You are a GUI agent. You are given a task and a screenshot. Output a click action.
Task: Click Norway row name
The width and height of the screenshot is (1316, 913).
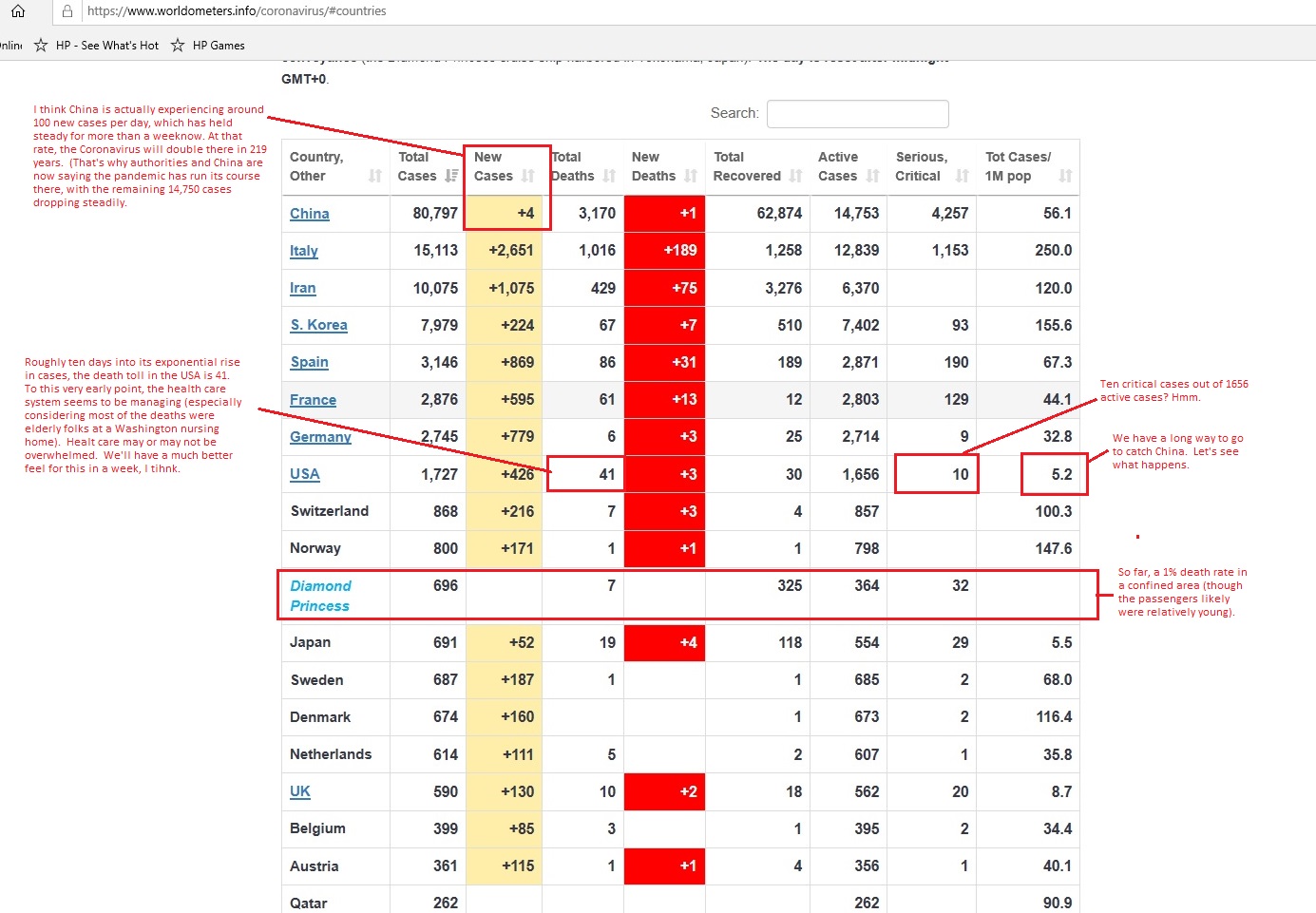tap(315, 548)
